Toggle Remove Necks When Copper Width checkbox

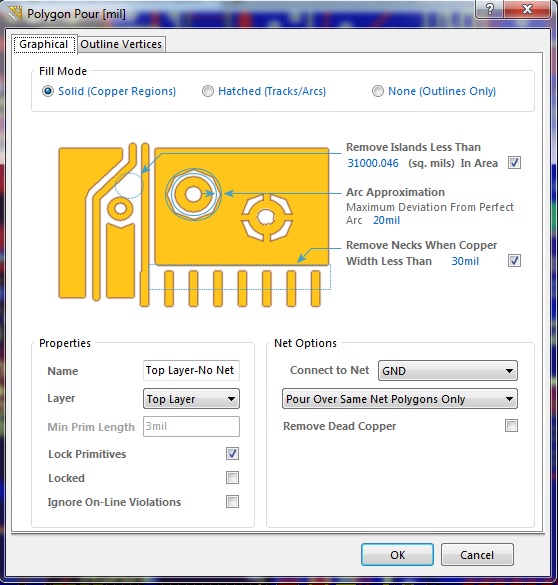click(514, 261)
